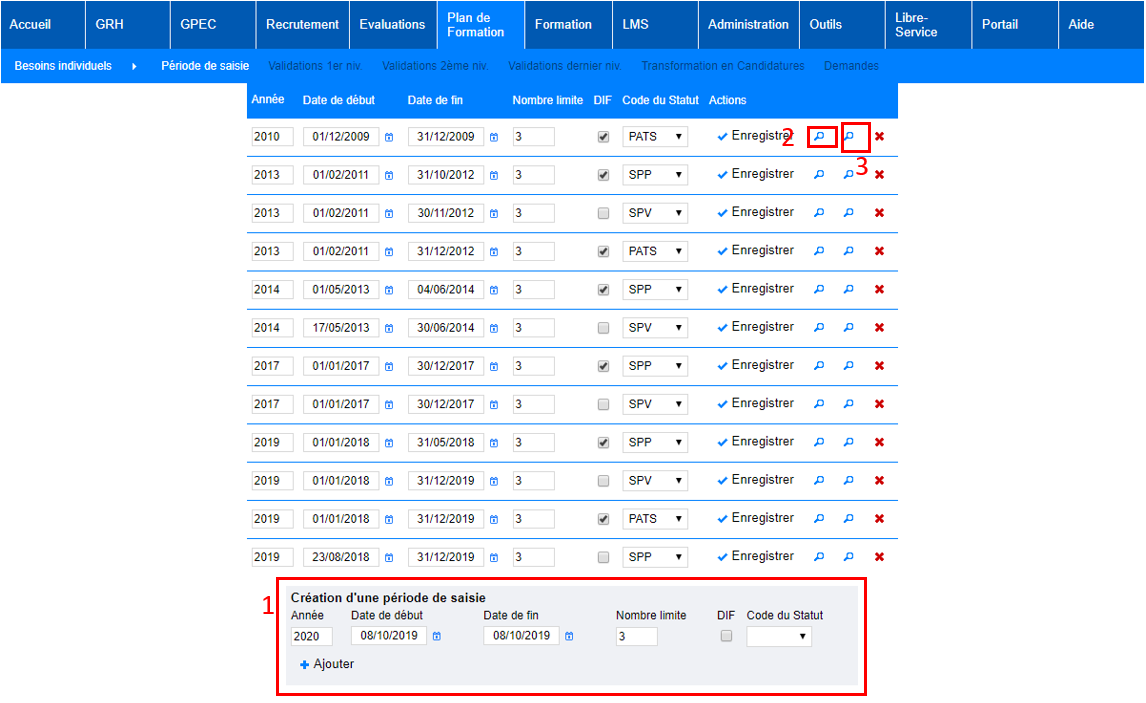This screenshot has height=703, width=1146.
Task: Open calendar picker beside start date 01/12/2009
Action: point(389,137)
